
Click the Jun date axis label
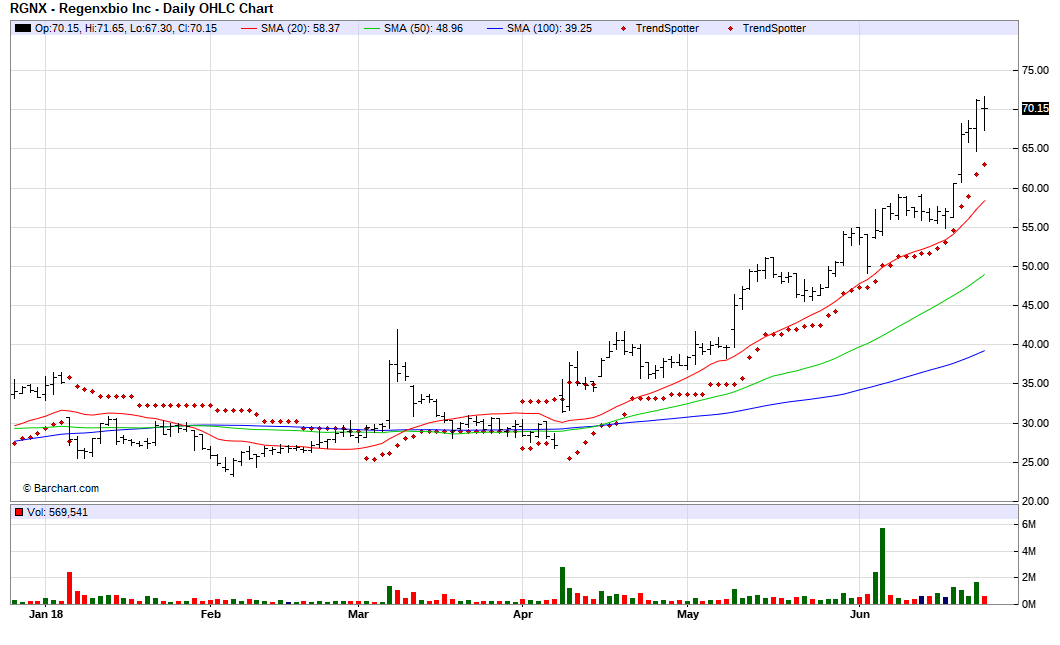tap(859, 614)
